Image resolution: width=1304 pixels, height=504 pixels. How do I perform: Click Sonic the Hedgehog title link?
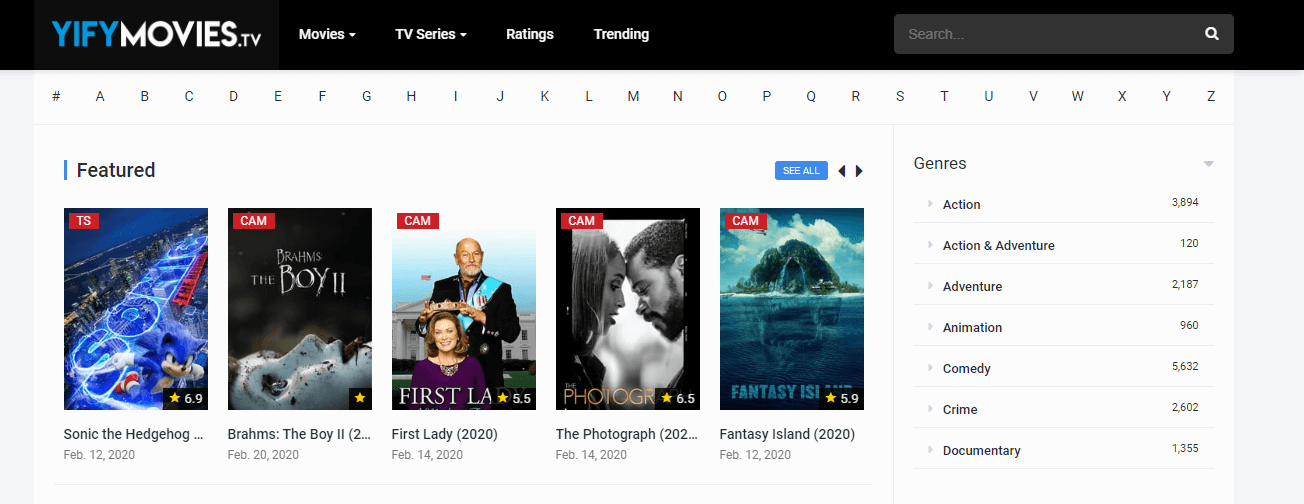click(x=134, y=435)
